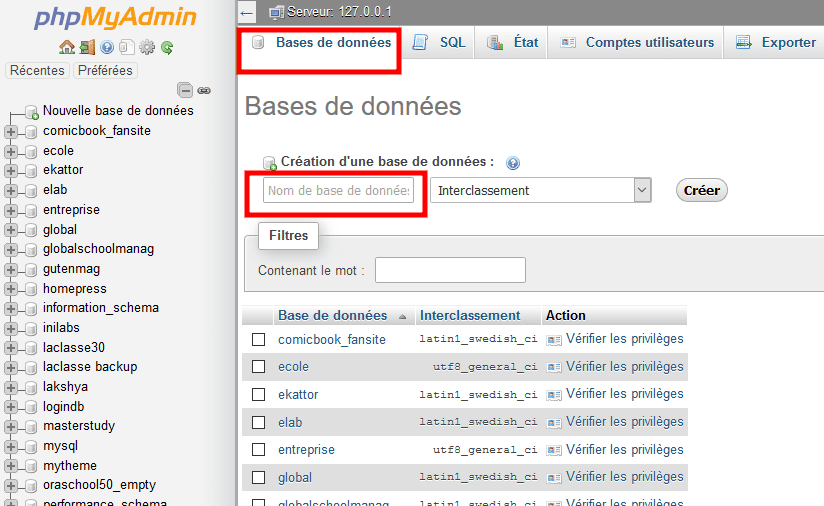The height and width of the screenshot is (506, 824).
Task: Open the SQL documentation page icon
Action: click(x=127, y=47)
